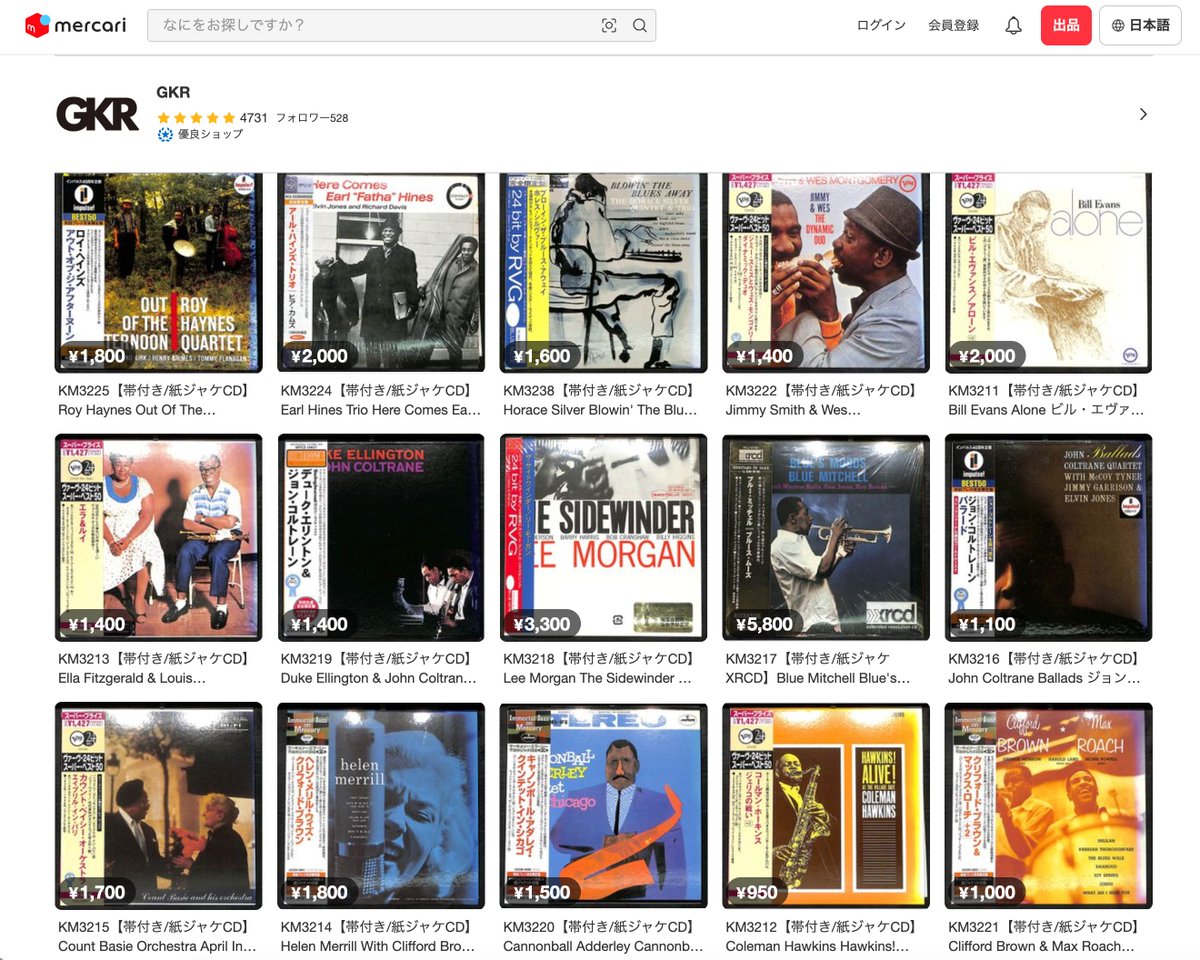Screen dimensions: 1200x960
Task: Open Jimmy Smith & Wes thumbnail
Action: coord(826,273)
